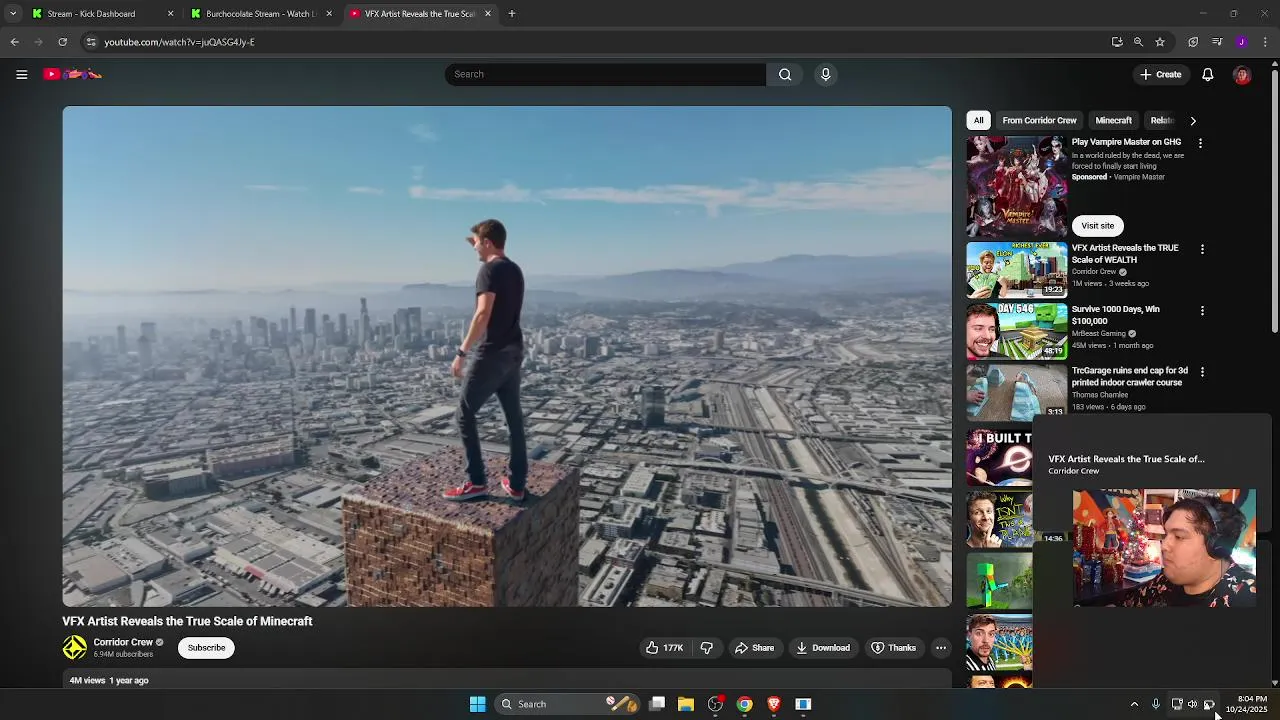Screen dimensions: 1280x720
Task: Open the tab search dropdown
Action: pyautogui.click(x=12, y=14)
